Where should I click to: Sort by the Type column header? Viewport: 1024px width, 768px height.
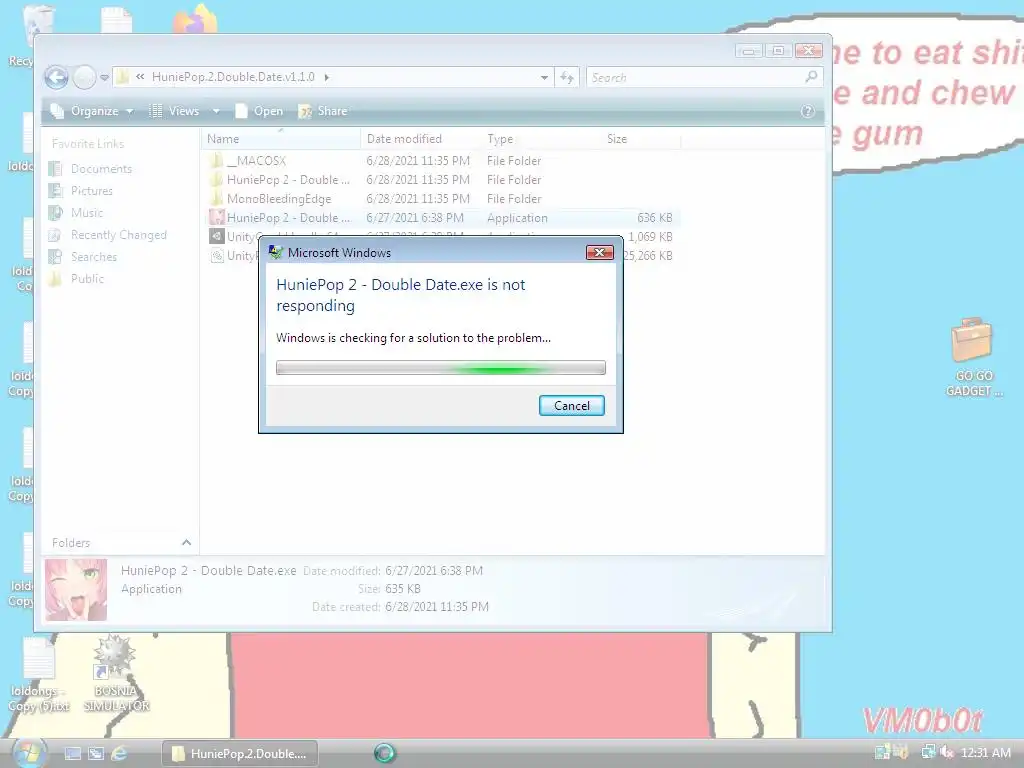[x=541, y=138]
